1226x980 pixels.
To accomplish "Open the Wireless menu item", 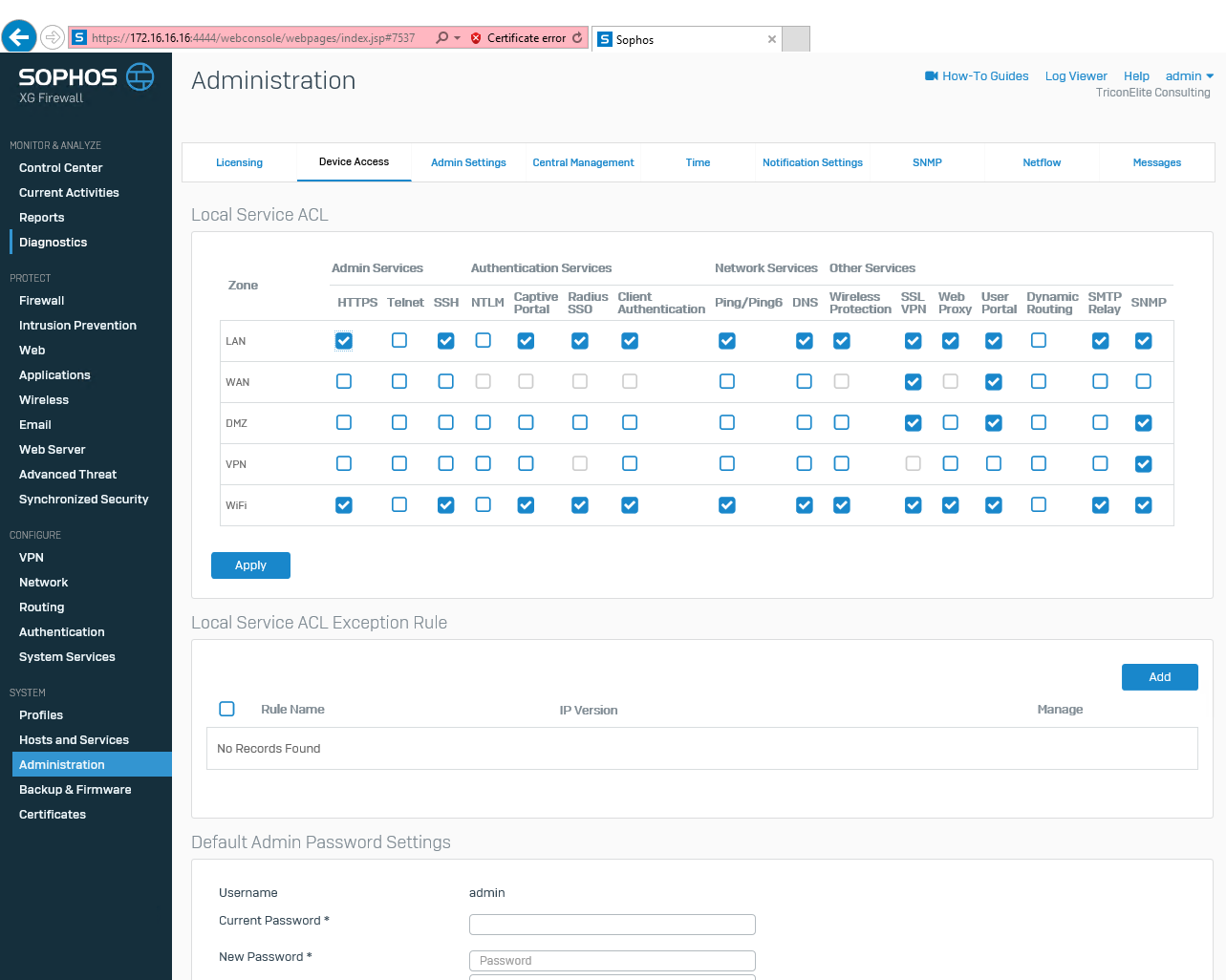I will click(x=44, y=400).
